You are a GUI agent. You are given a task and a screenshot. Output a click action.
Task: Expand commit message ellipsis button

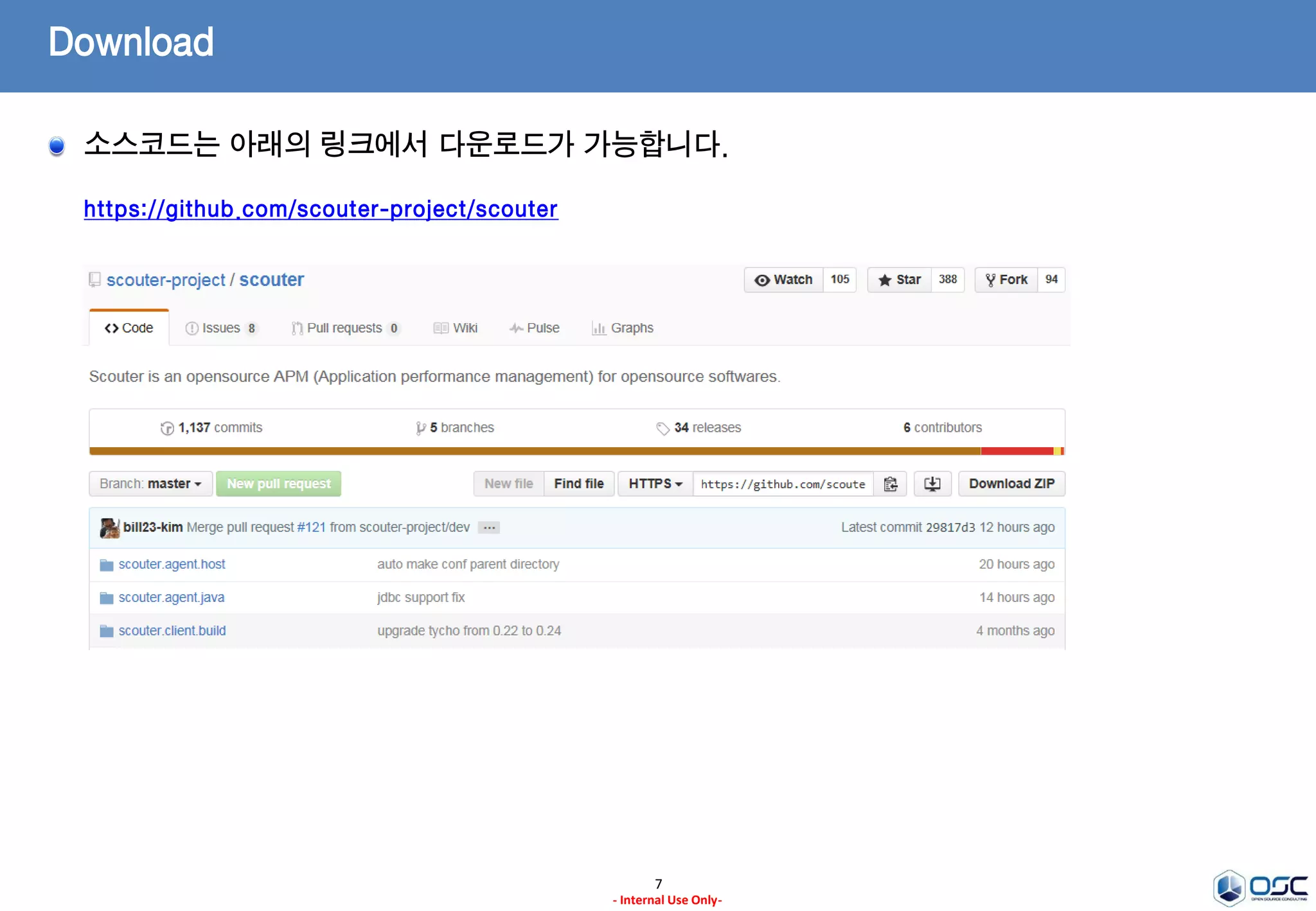pyautogui.click(x=489, y=527)
